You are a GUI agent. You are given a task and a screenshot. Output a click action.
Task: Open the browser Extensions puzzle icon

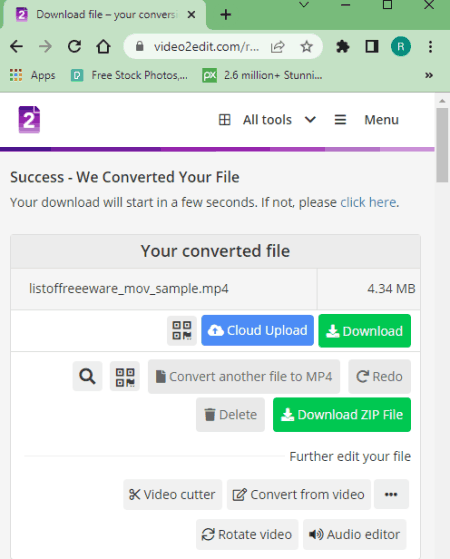[x=343, y=47]
